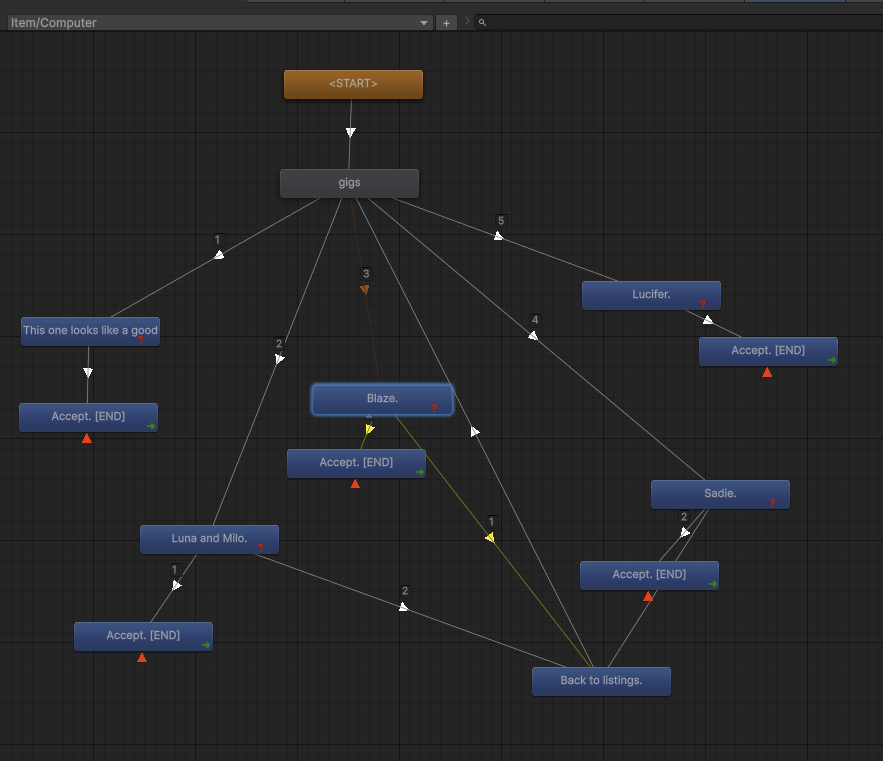This screenshot has width=883, height=761.
Task: Click red triangle below Accept. [END] under Luna and Milo.
Action: [142, 657]
